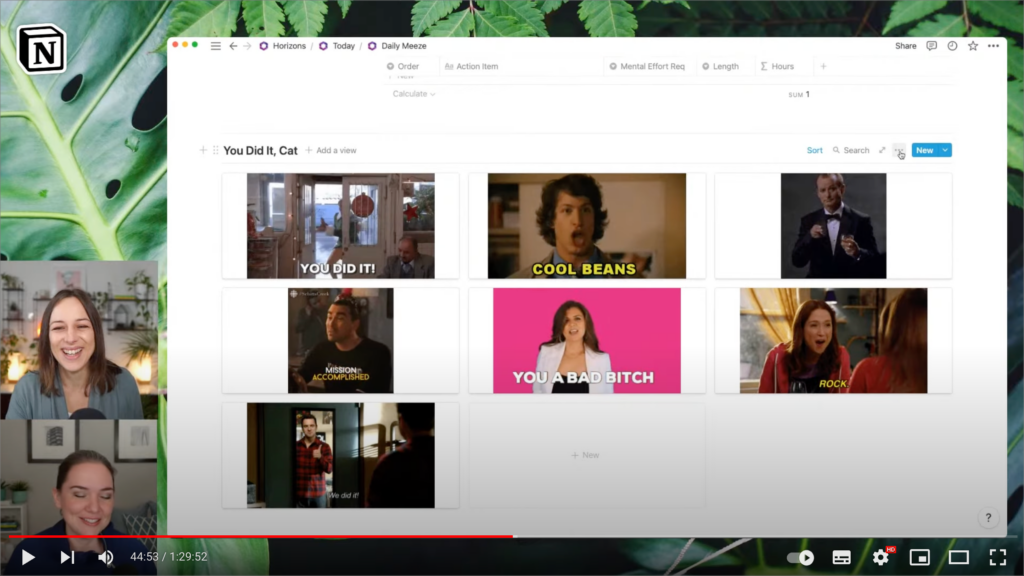The width and height of the screenshot is (1024, 576).
Task: Open the video settings gear
Action: pyautogui.click(x=881, y=557)
